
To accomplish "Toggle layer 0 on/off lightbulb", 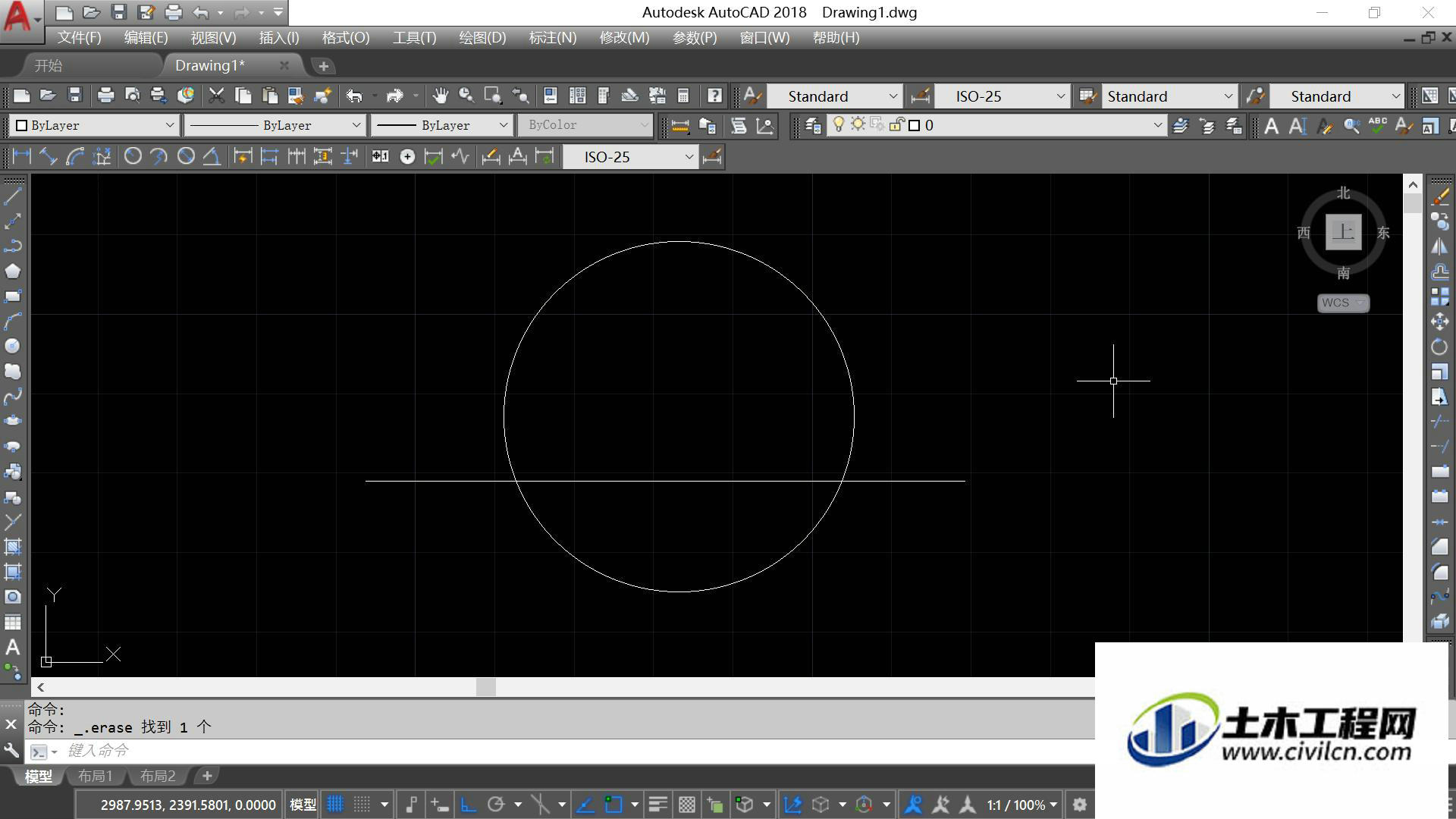I will tap(839, 124).
